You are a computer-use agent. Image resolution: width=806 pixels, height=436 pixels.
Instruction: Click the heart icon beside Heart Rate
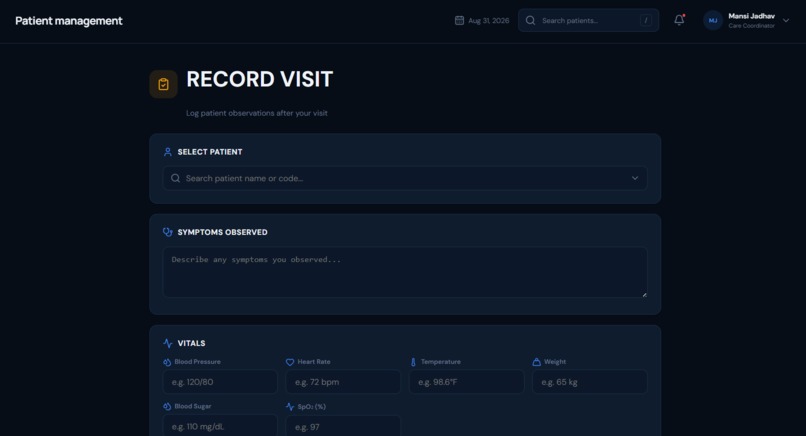(x=290, y=362)
